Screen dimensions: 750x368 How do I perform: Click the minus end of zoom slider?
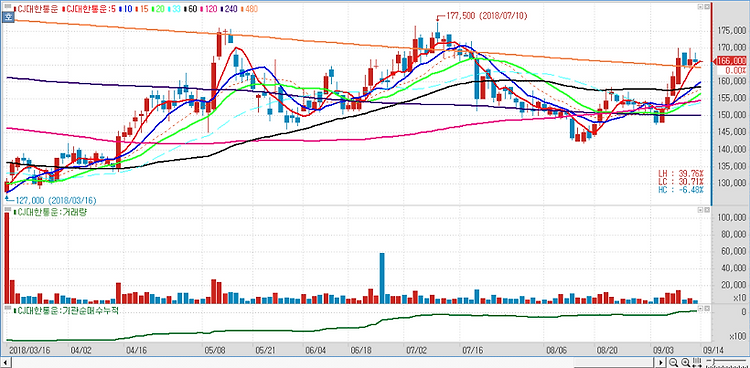pos(708,360)
